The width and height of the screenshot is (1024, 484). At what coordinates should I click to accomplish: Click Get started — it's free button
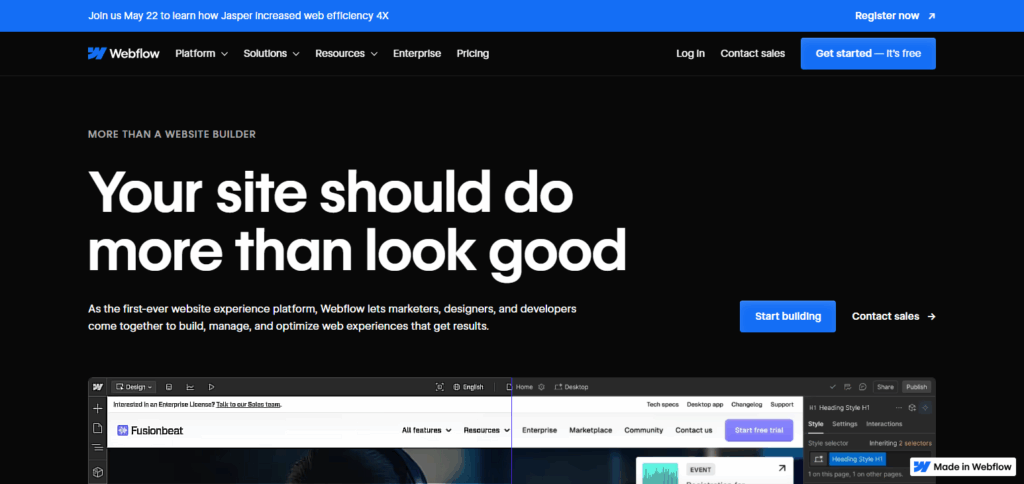click(x=868, y=54)
